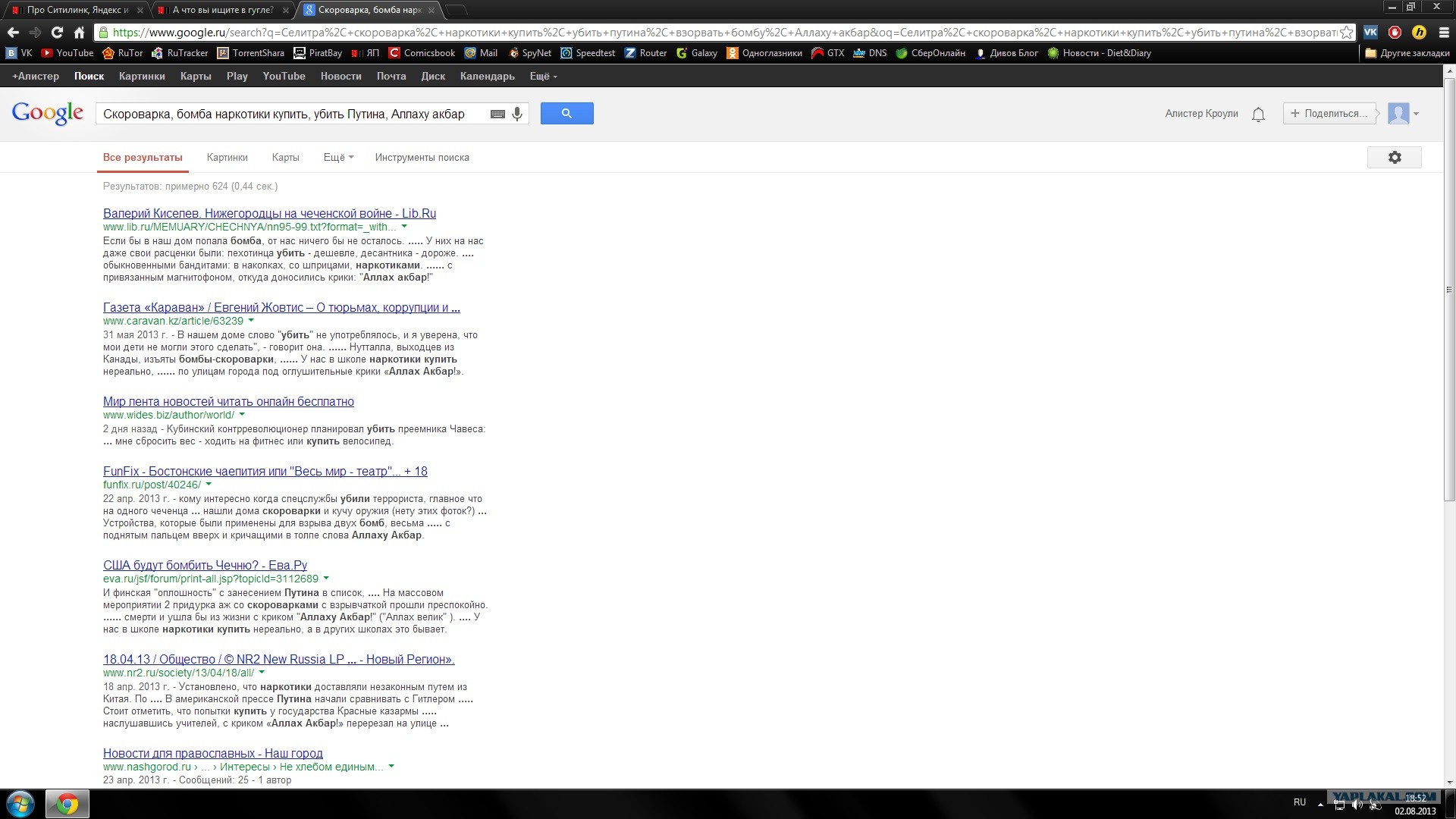1456x819 pixels.
Task: Open Почта in the black Google bar
Action: (391, 77)
